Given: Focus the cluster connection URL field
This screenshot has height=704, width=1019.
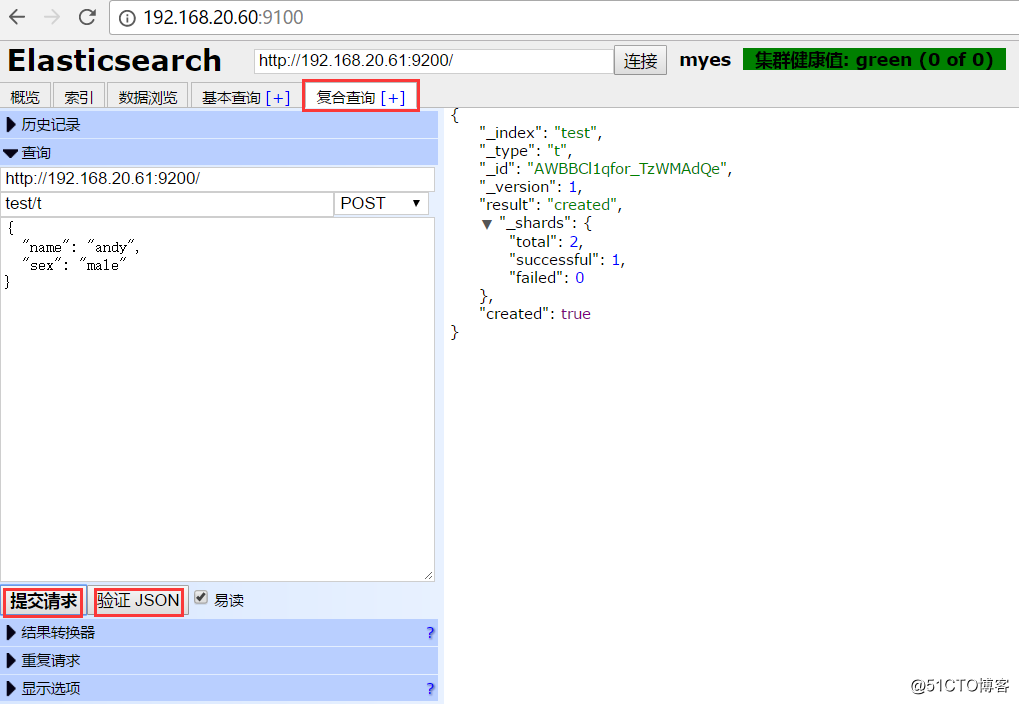Looking at the screenshot, I should 433,60.
